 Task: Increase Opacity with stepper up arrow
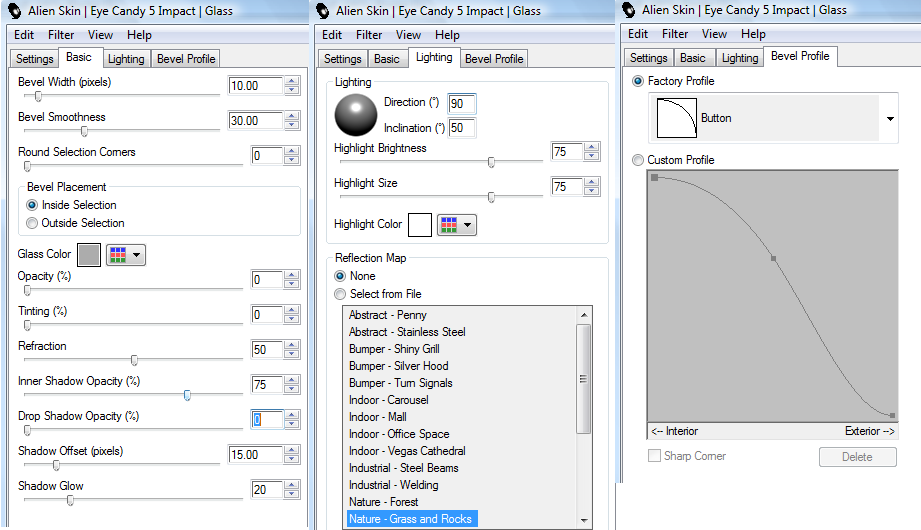click(x=292, y=275)
